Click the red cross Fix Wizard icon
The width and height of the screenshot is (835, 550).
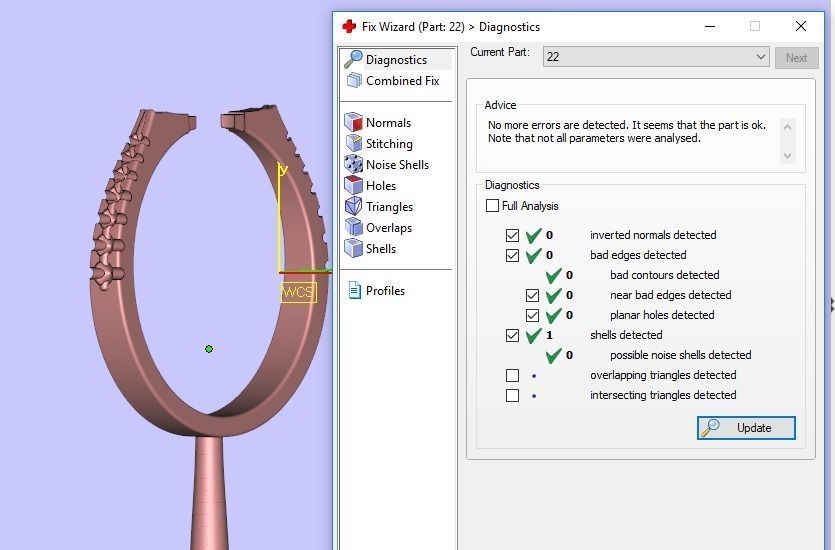click(349, 26)
